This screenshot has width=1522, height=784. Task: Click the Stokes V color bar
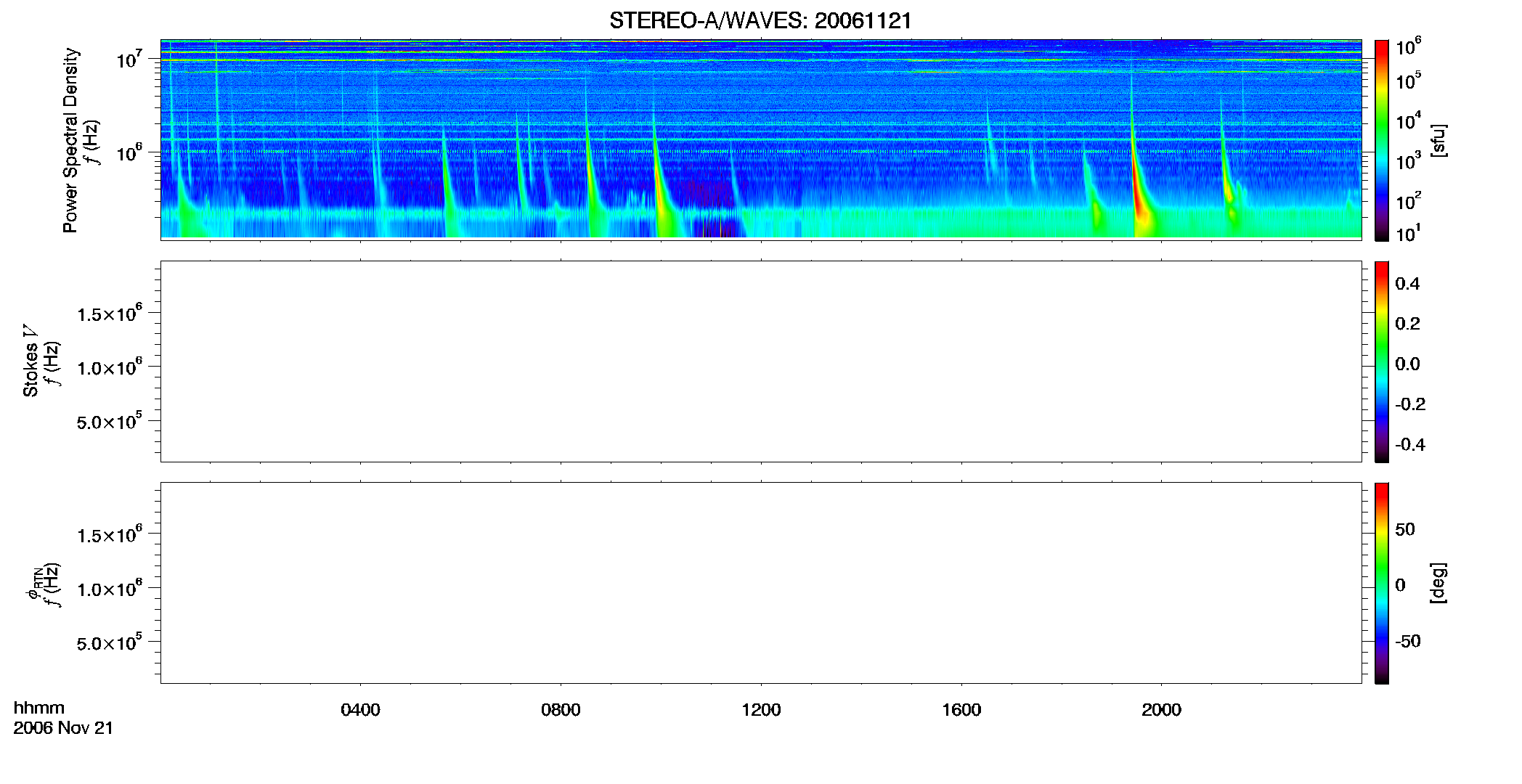[x=1381, y=362]
